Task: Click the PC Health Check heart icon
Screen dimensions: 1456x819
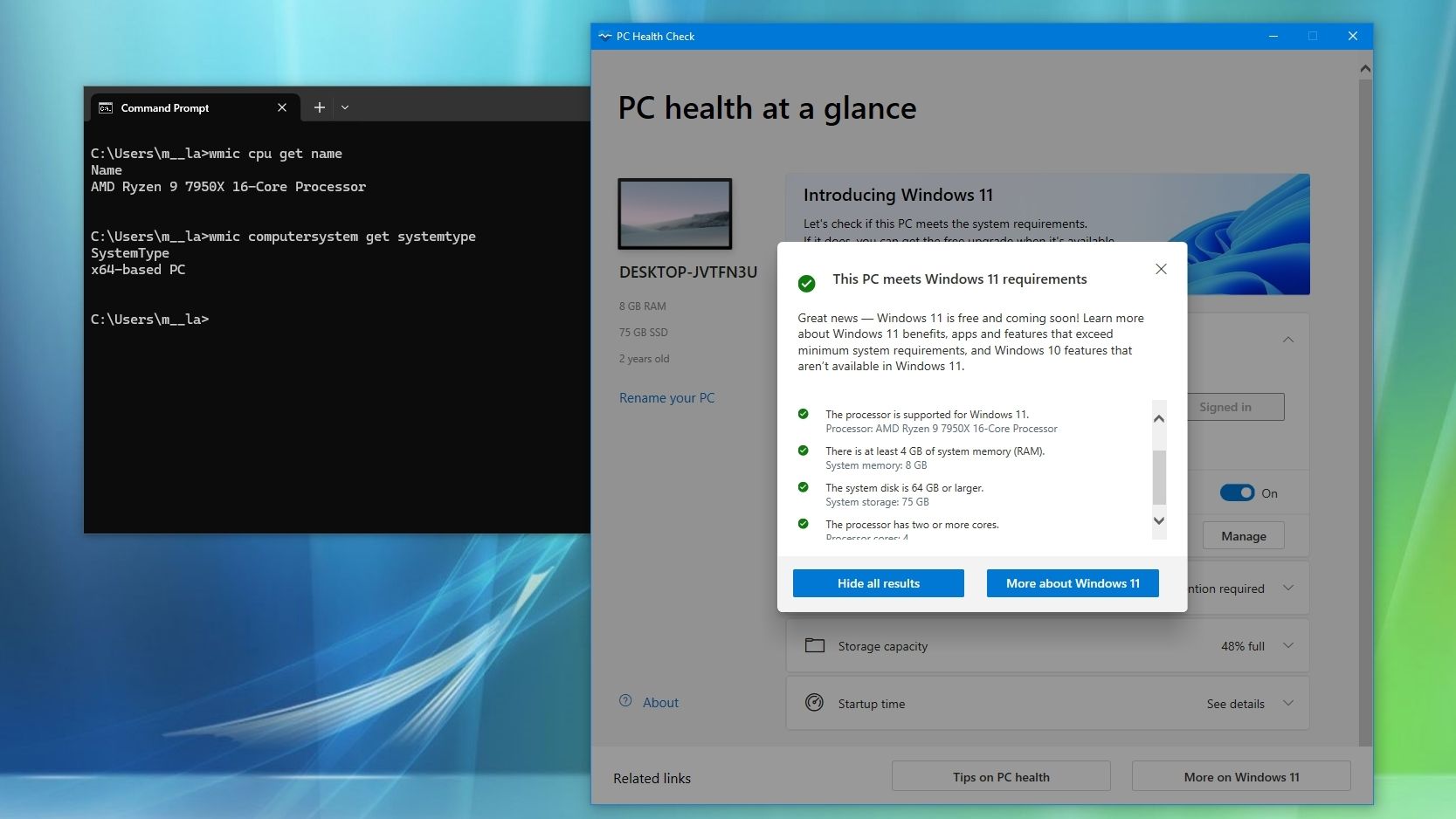Action: [x=604, y=36]
